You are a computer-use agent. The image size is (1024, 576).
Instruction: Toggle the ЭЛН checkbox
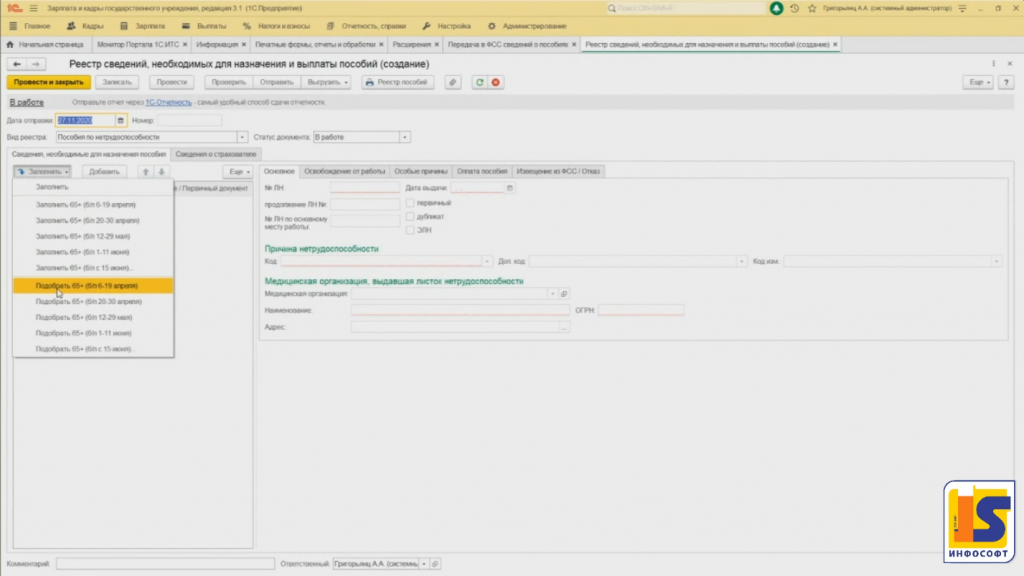pos(410,230)
